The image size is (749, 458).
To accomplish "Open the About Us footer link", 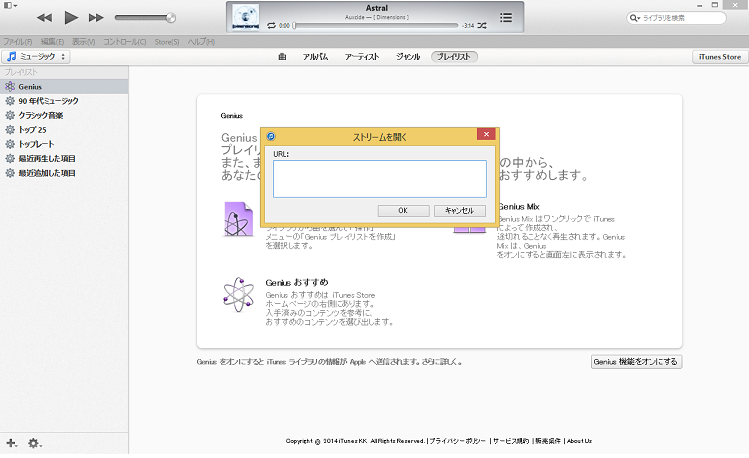I will (579, 441).
